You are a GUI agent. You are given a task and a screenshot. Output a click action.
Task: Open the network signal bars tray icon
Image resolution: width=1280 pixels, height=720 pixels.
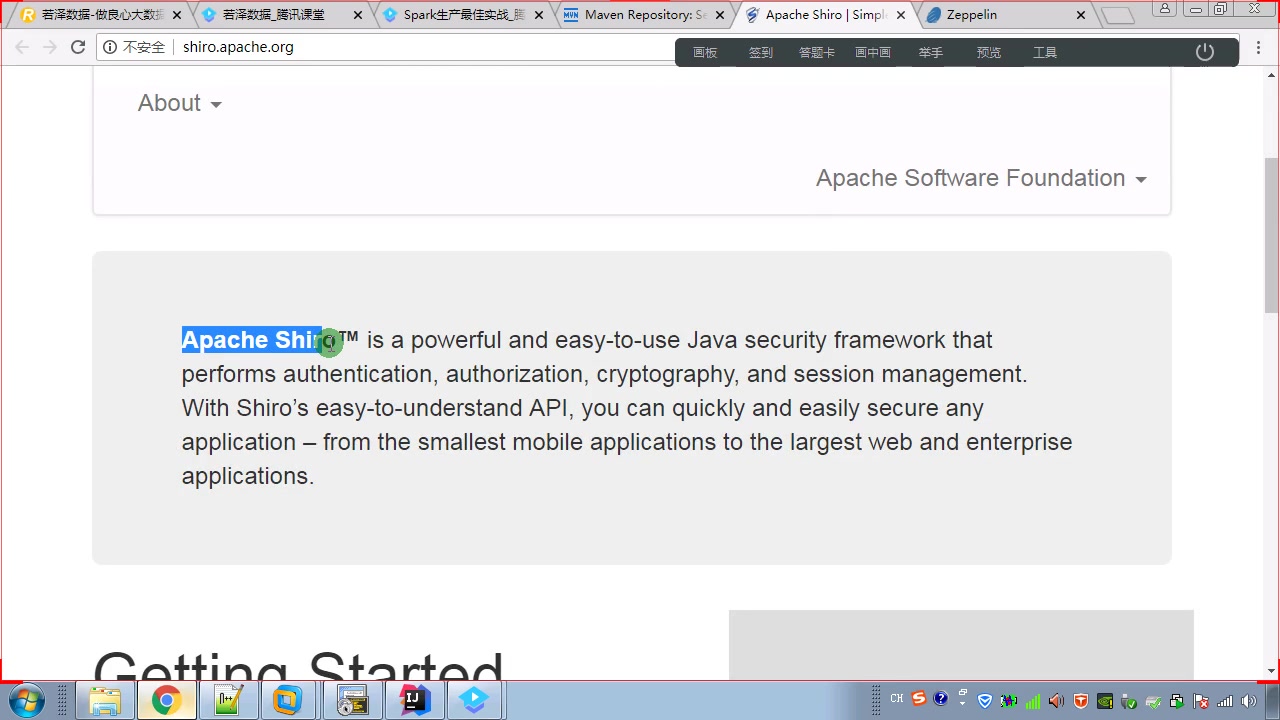click(x=1225, y=701)
